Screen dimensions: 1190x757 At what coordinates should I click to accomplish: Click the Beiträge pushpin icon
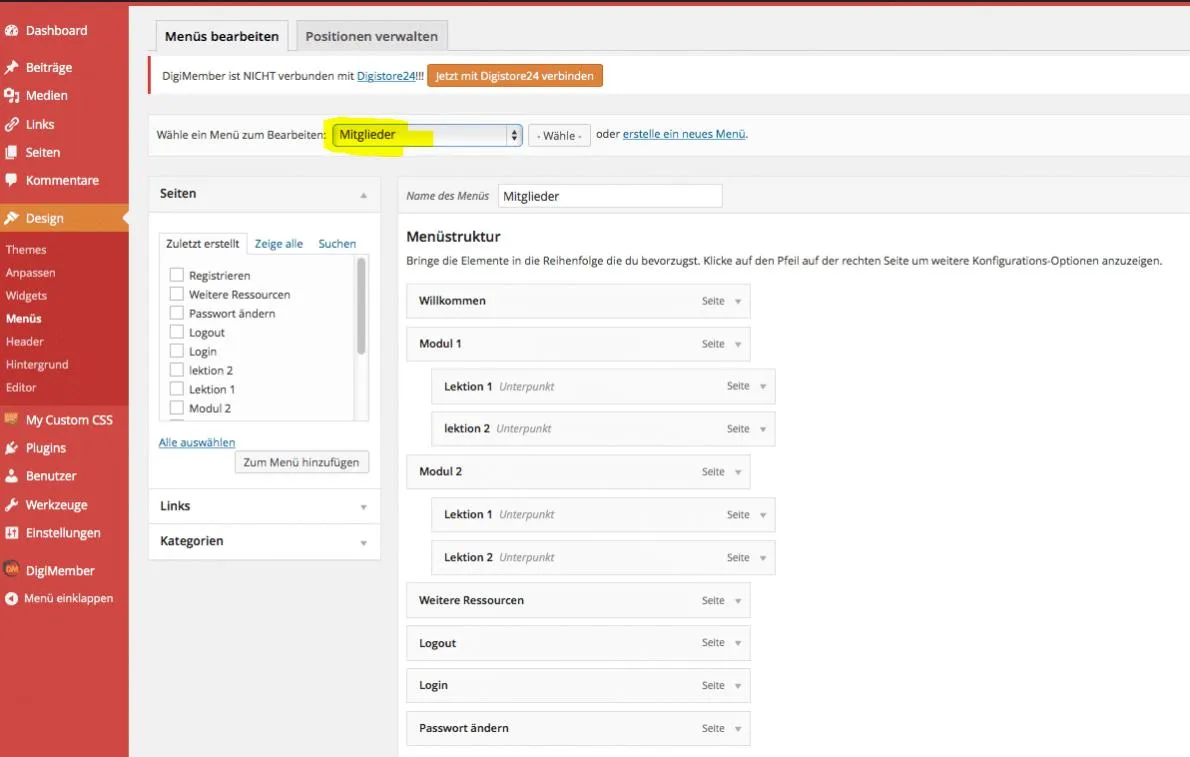[x=11, y=68]
